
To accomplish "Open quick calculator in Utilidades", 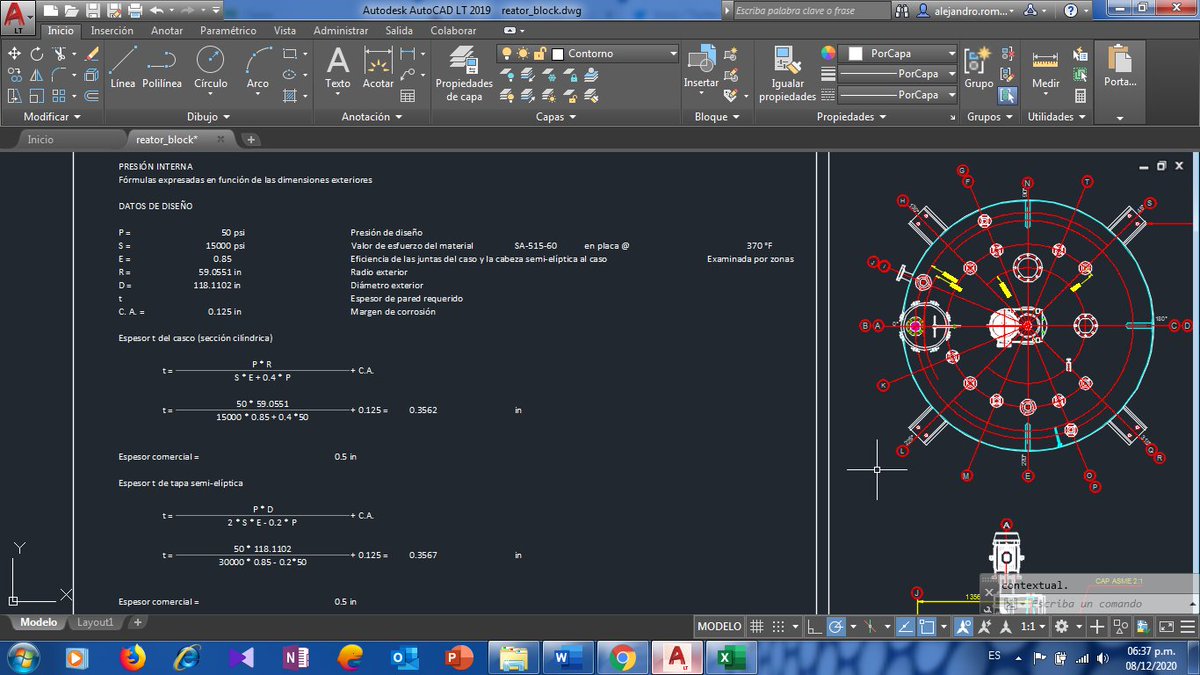I will pyautogui.click(x=1081, y=96).
